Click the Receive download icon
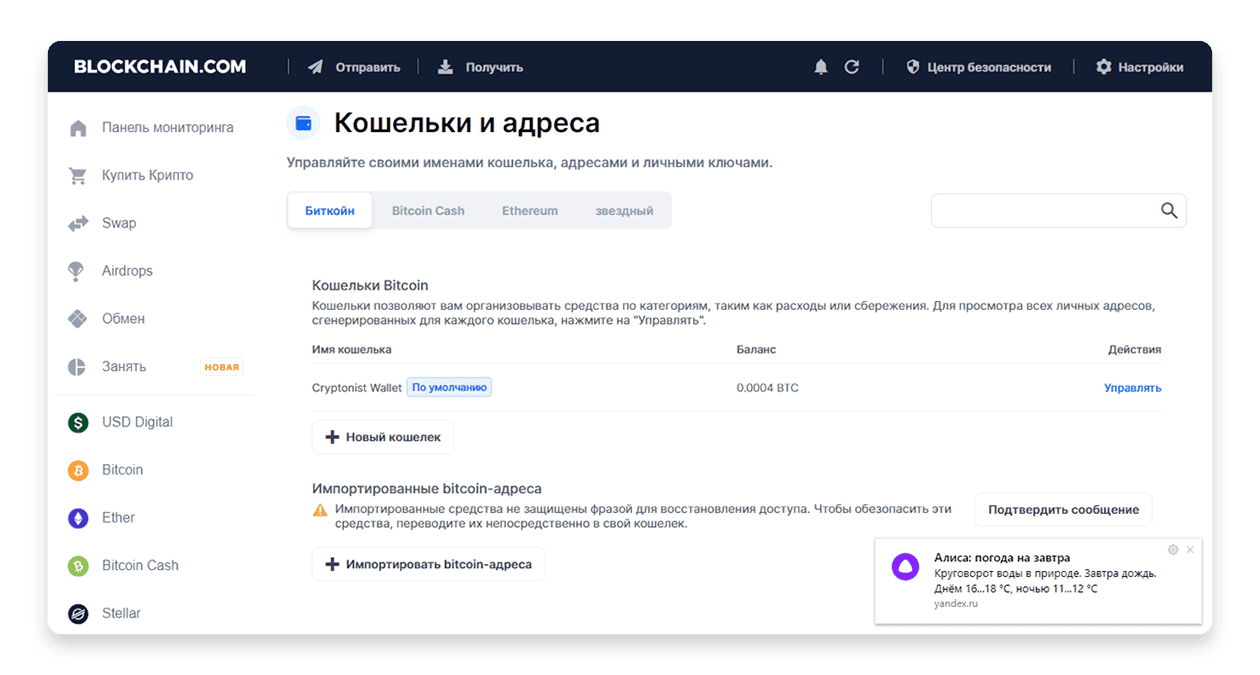Screen dimensions: 1260x675 [x=446, y=67]
